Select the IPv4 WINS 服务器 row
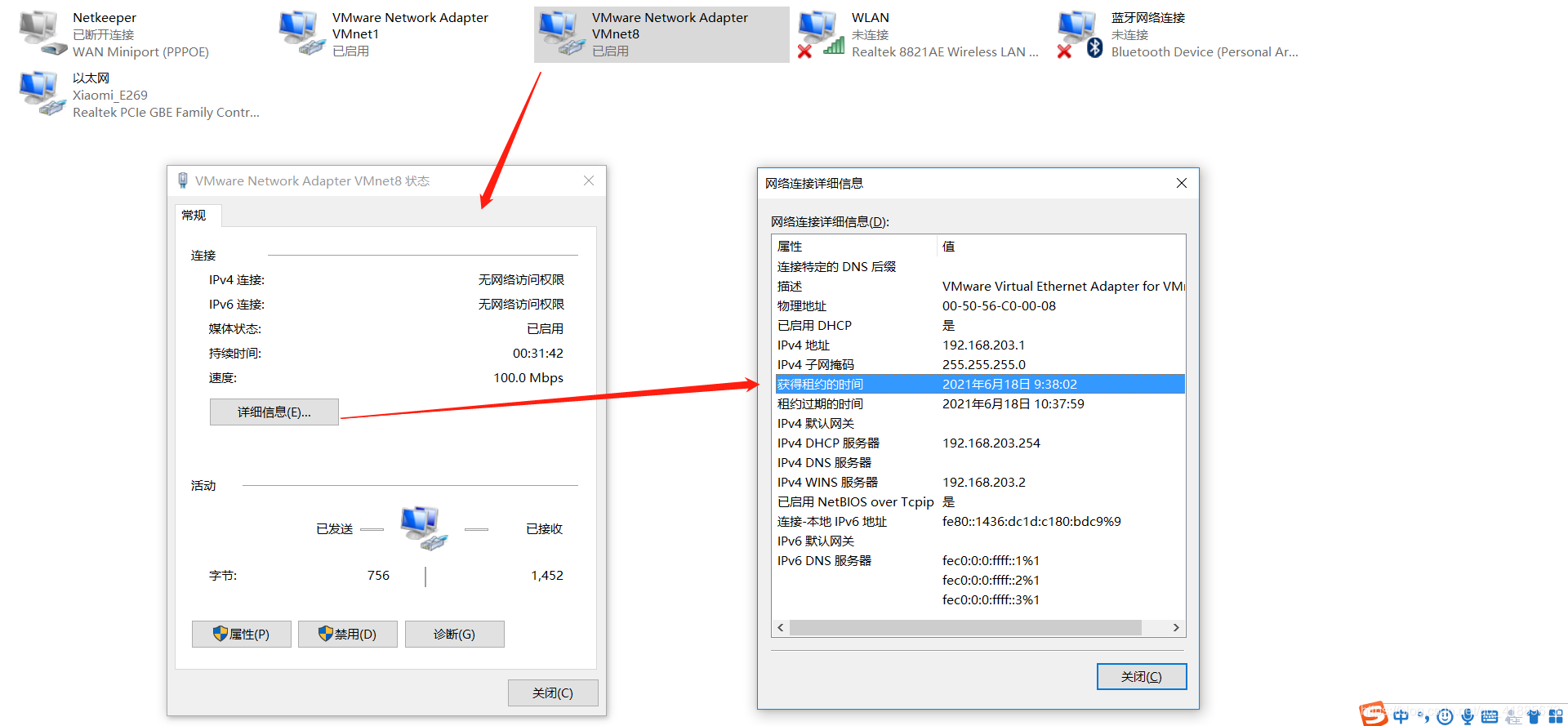 click(978, 483)
